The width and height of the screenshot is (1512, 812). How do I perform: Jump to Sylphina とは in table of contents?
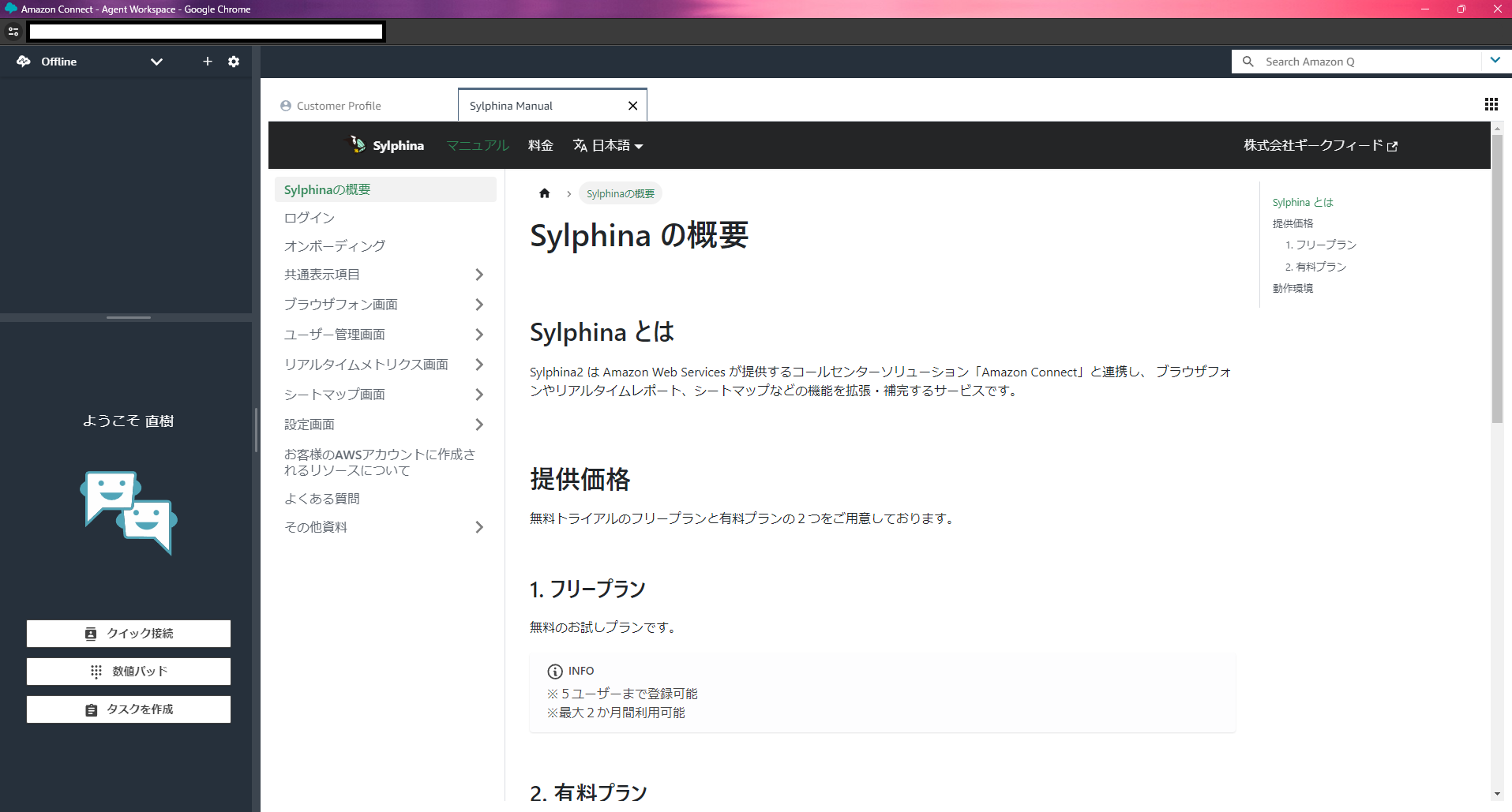(x=1303, y=203)
